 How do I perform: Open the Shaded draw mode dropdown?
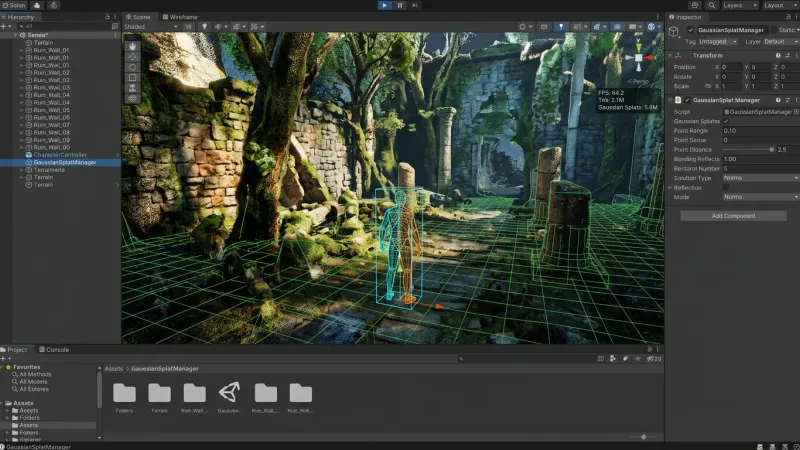pos(151,27)
